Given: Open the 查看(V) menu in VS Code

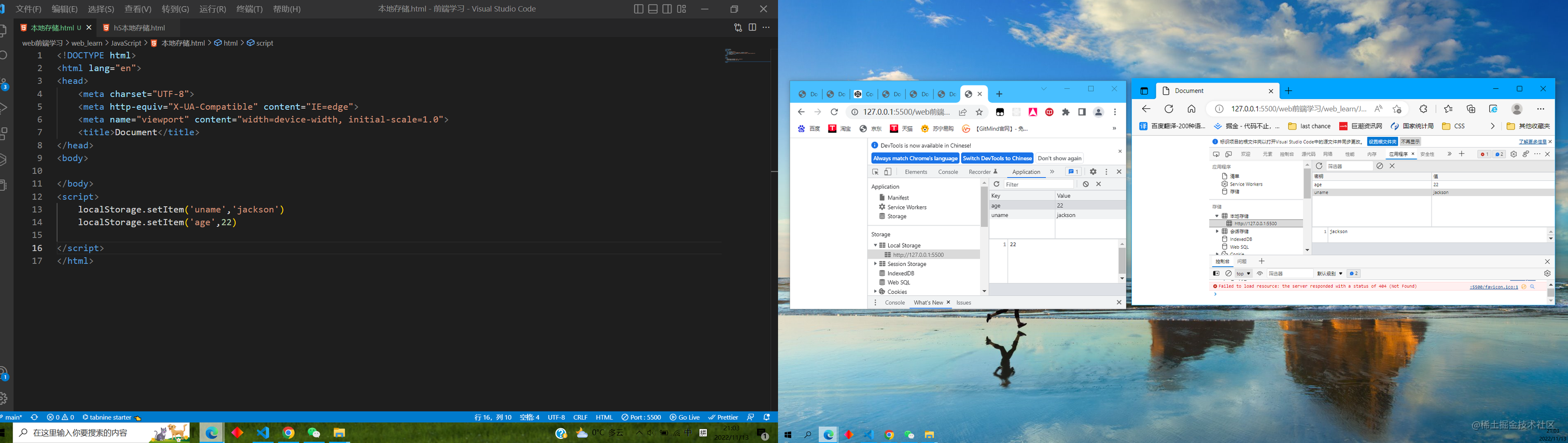Looking at the screenshot, I should (x=137, y=9).
